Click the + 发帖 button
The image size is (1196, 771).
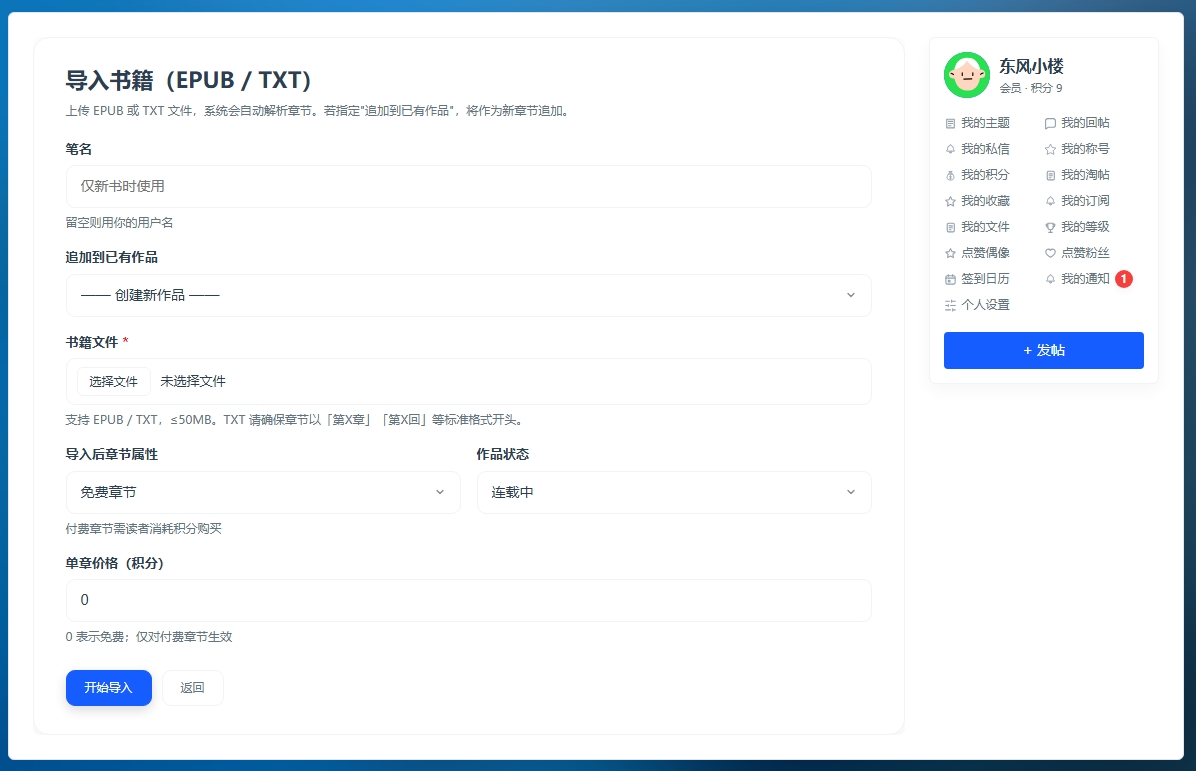click(1043, 350)
